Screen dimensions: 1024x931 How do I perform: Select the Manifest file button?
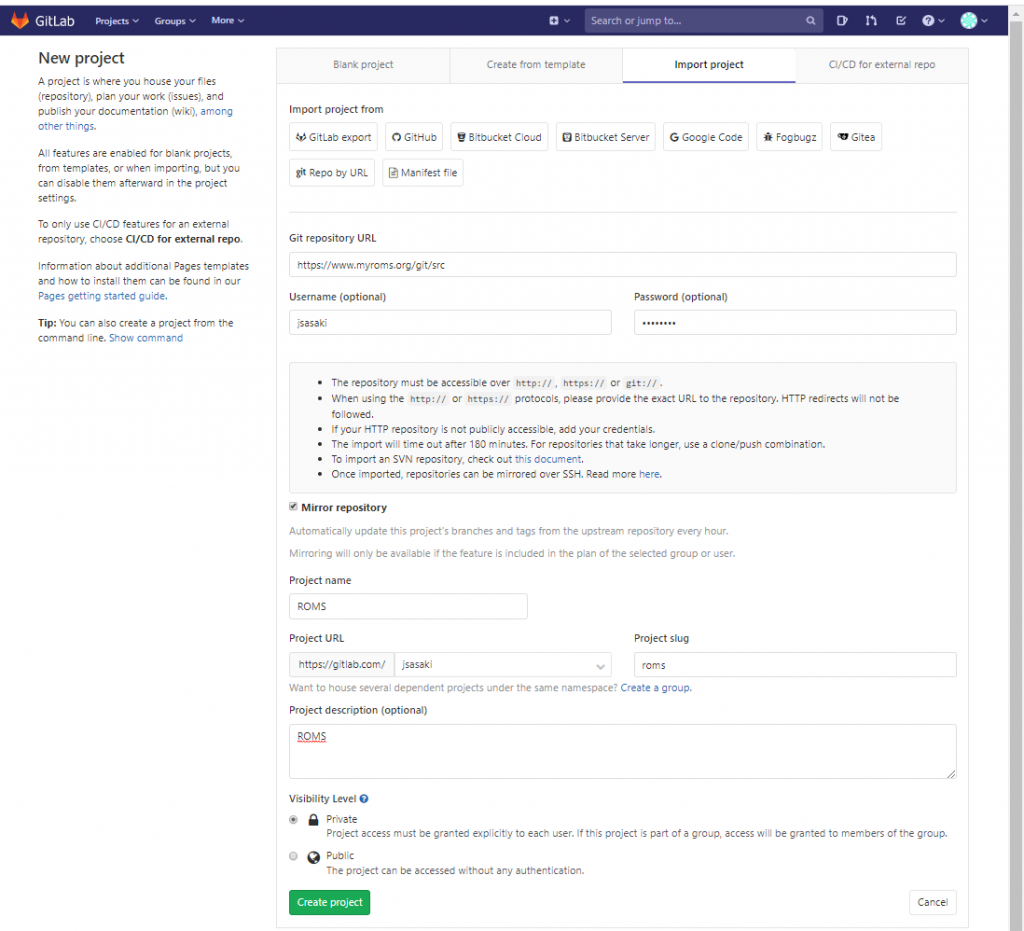pos(423,173)
